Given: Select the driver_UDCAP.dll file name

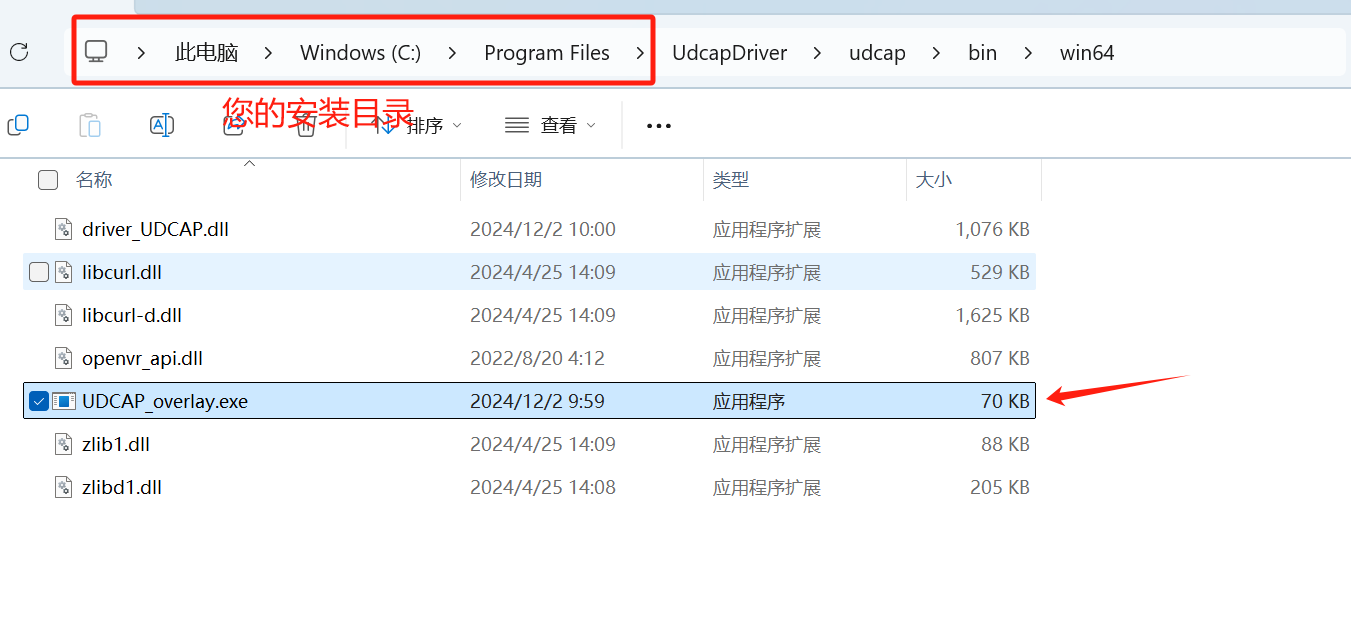Looking at the screenshot, I should click(155, 229).
